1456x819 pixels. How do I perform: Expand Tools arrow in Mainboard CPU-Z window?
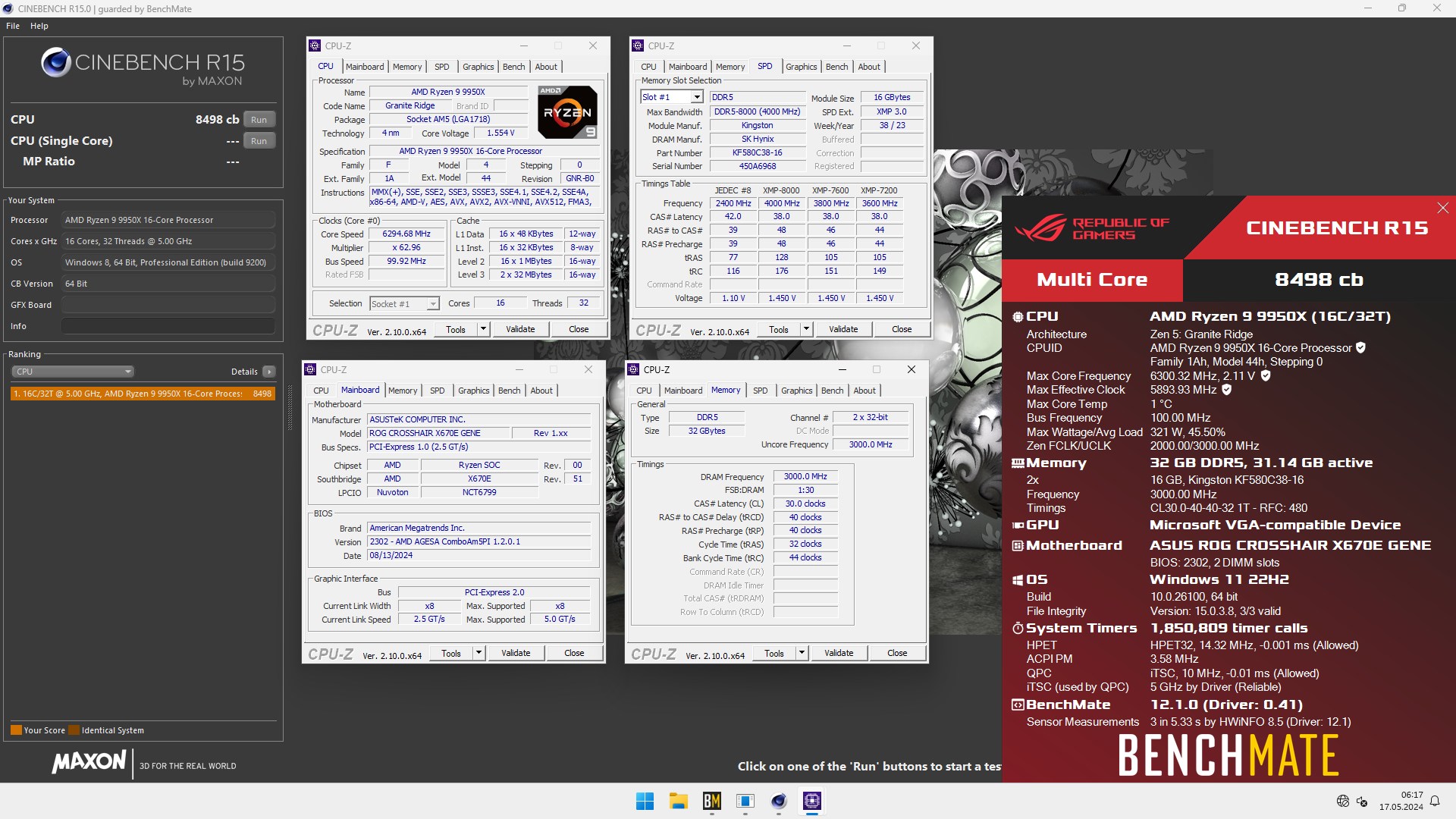tap(479, 653)
